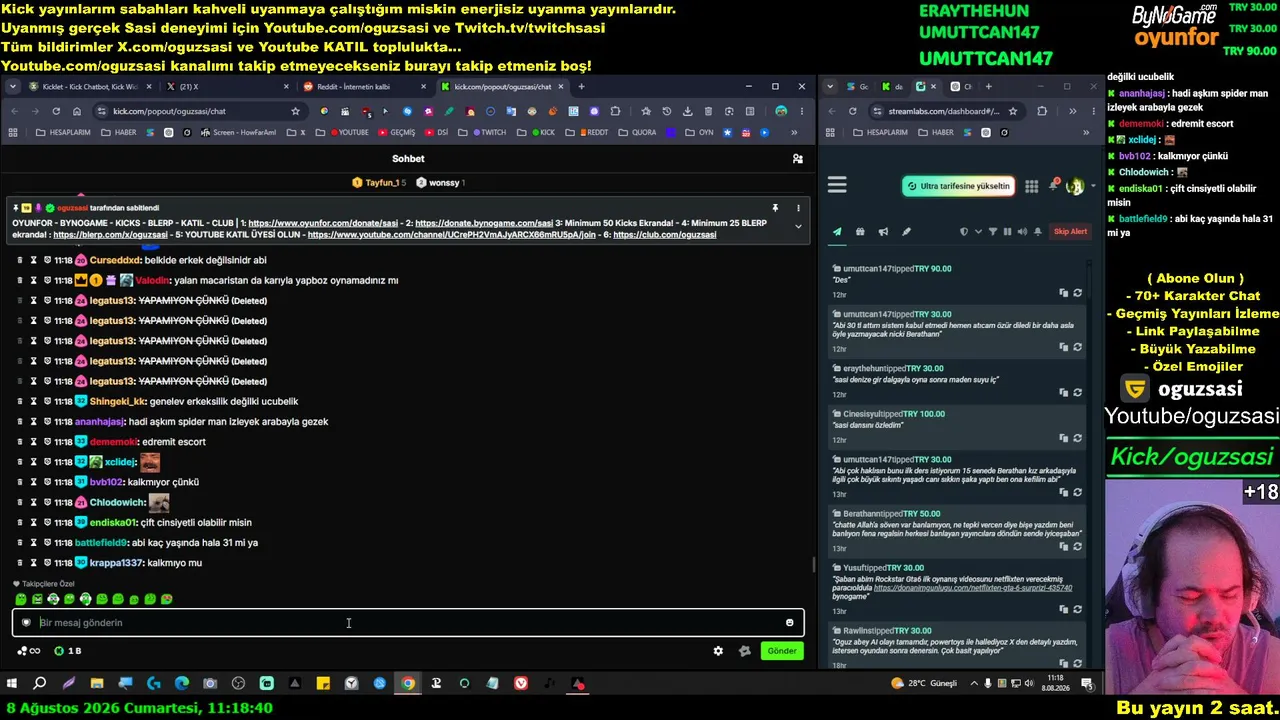Open the emoji picker in the message box
The image size is (1280, 720).
coord(790,623)
